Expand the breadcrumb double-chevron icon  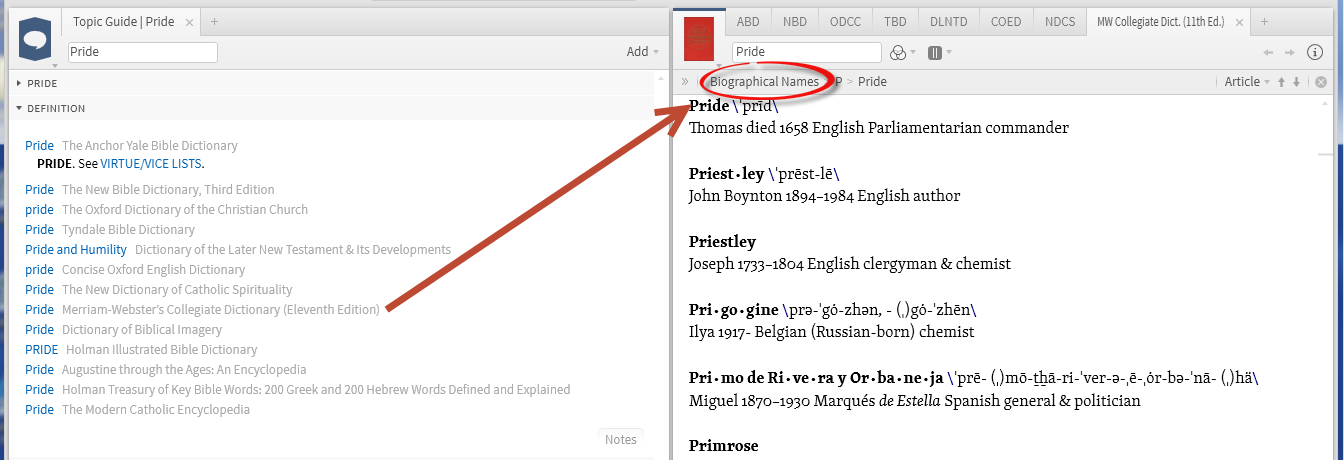tap(685, 82)
